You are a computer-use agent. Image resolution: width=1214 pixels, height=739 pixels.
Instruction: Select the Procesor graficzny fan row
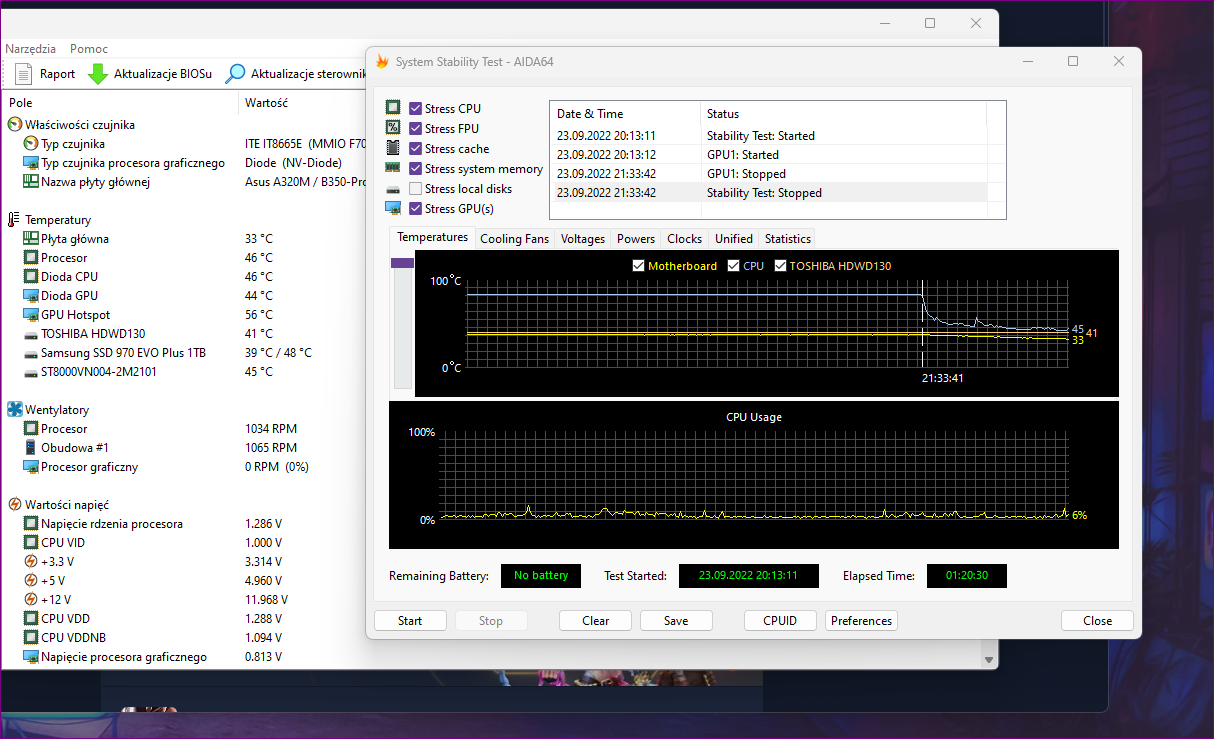184,467
